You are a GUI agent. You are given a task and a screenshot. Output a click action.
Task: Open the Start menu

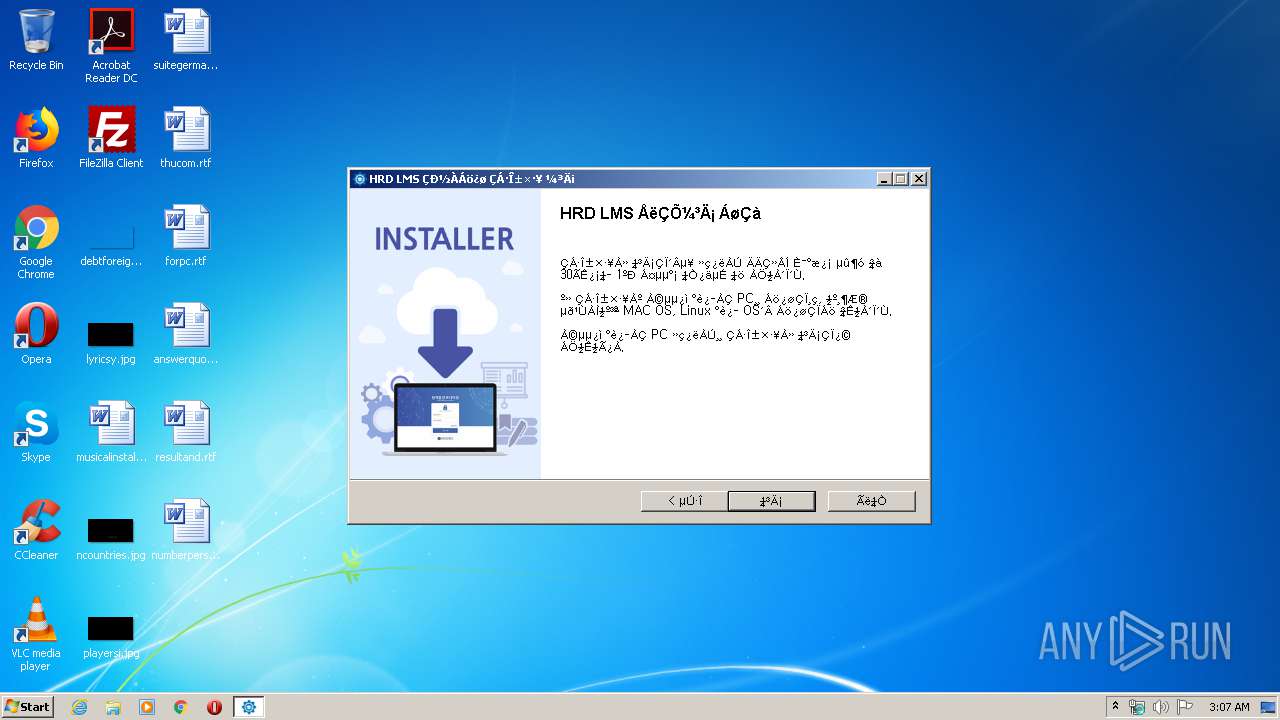pos(27,707)
